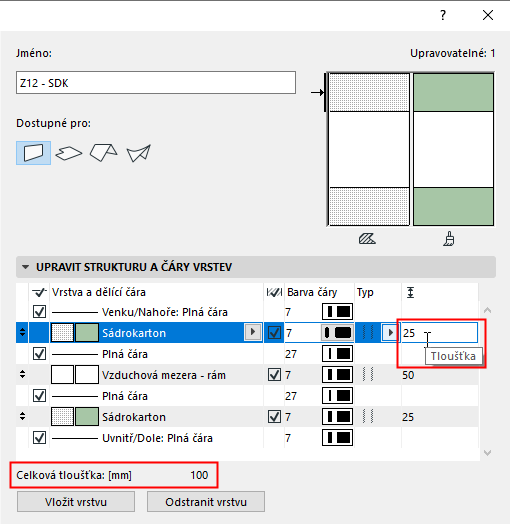Toggle the Shell availability icon
Image resolution: width=510 pixels, height=524 pixels.
pos(139,153)
